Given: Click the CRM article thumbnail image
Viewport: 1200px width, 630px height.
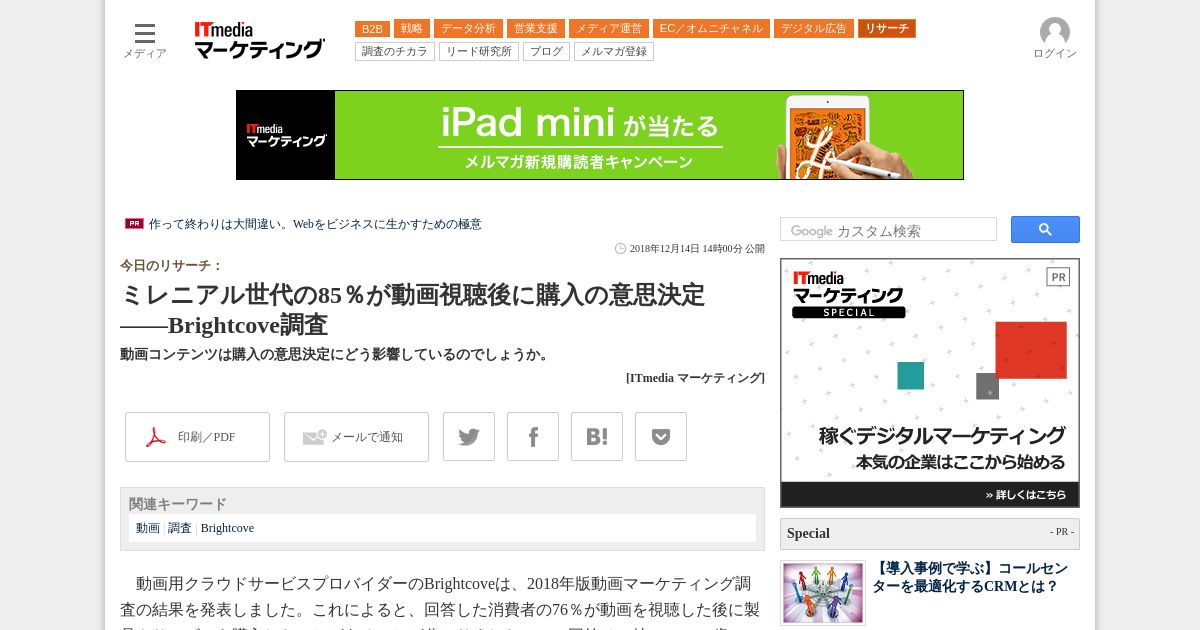Looking at the screenshot, I should coord(823,592).
